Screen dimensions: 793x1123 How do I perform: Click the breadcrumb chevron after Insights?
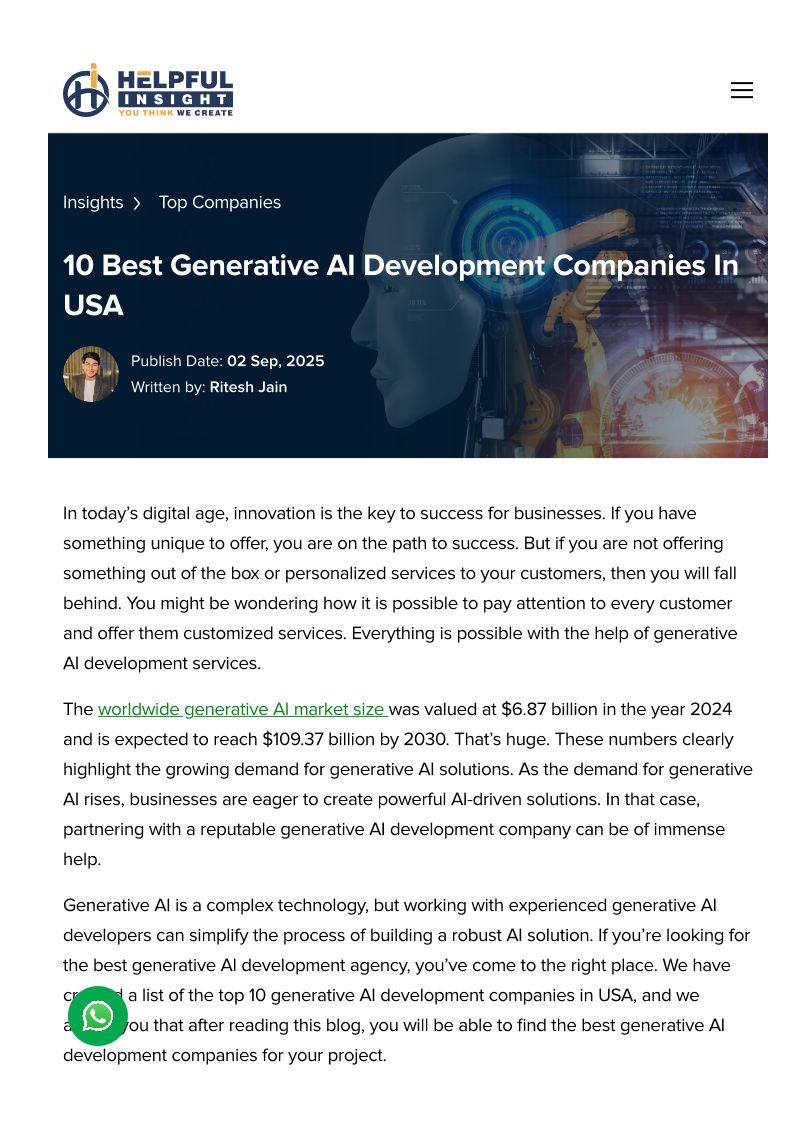coord(137,203)
